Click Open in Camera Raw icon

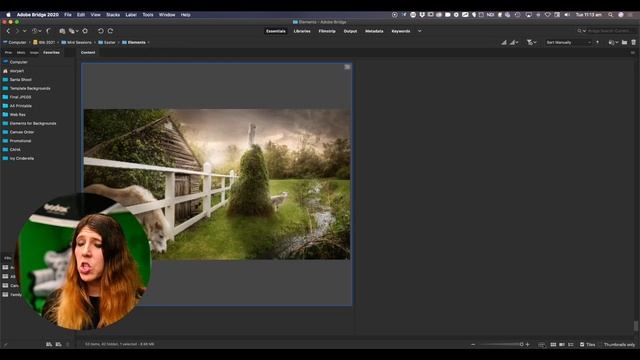(85, 31)
